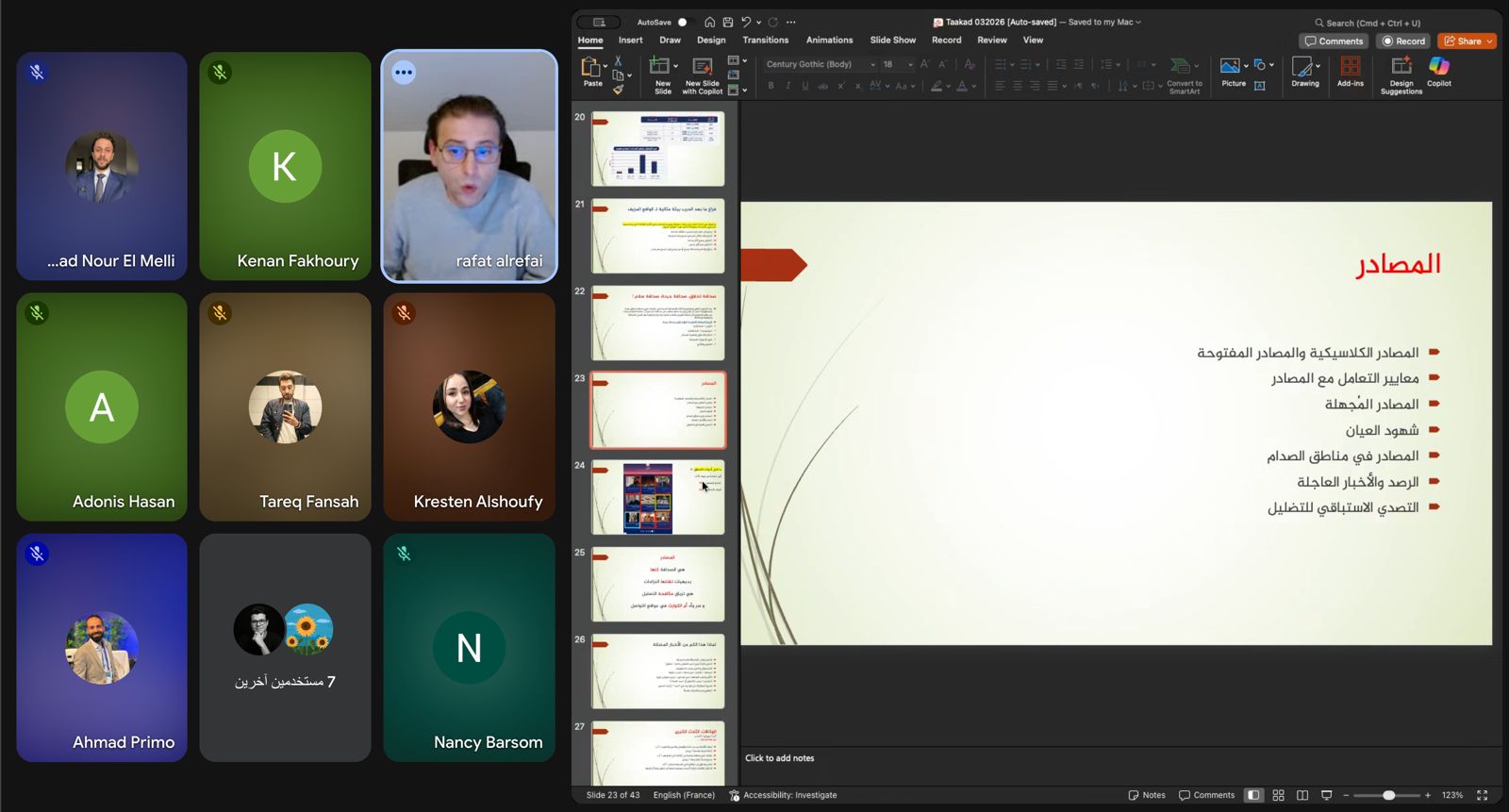
Task: Open the Transitions ribbon tab
Action: tap(765, 40)
